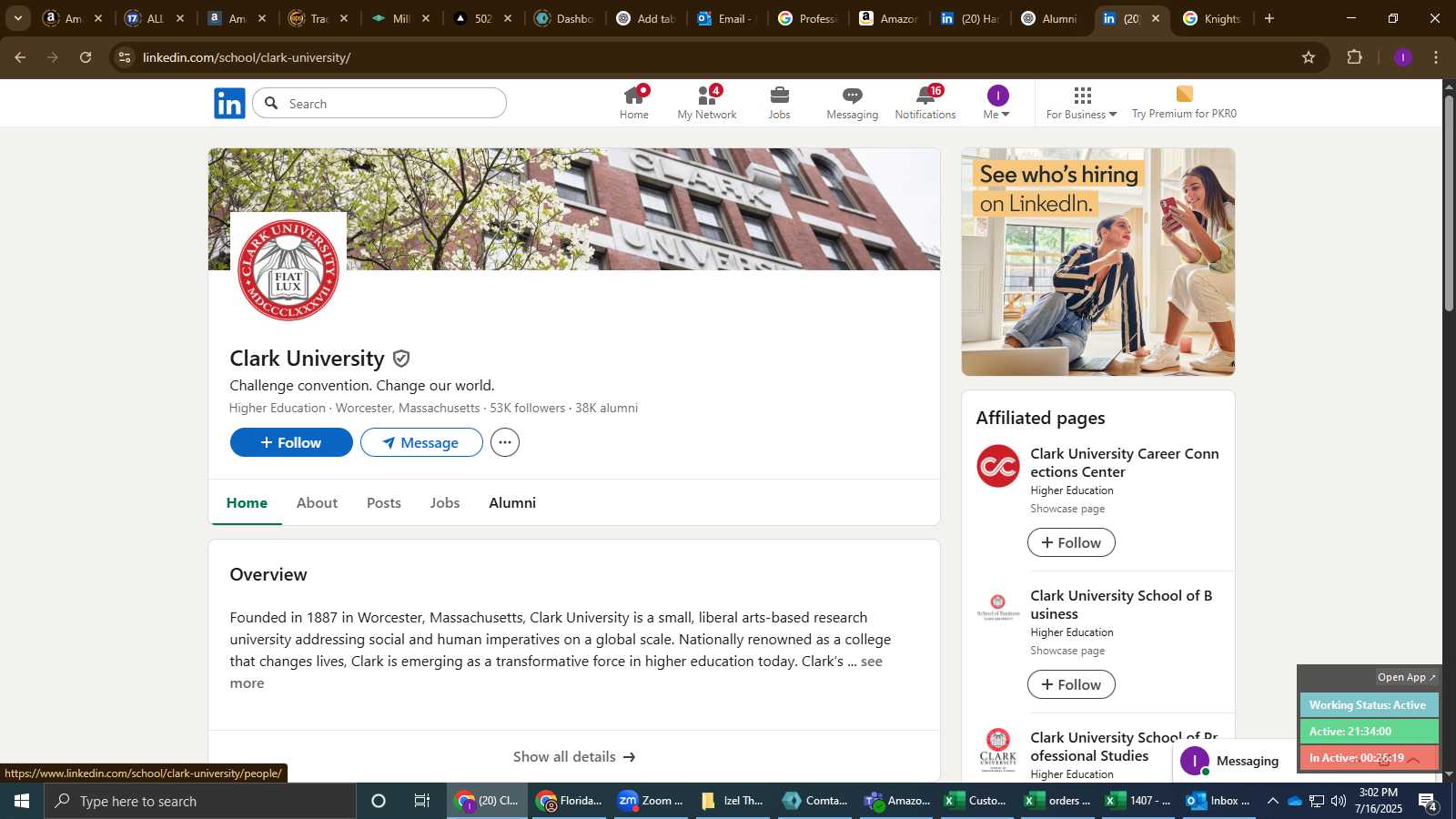Go to Home feed icon

click(634, 102)
